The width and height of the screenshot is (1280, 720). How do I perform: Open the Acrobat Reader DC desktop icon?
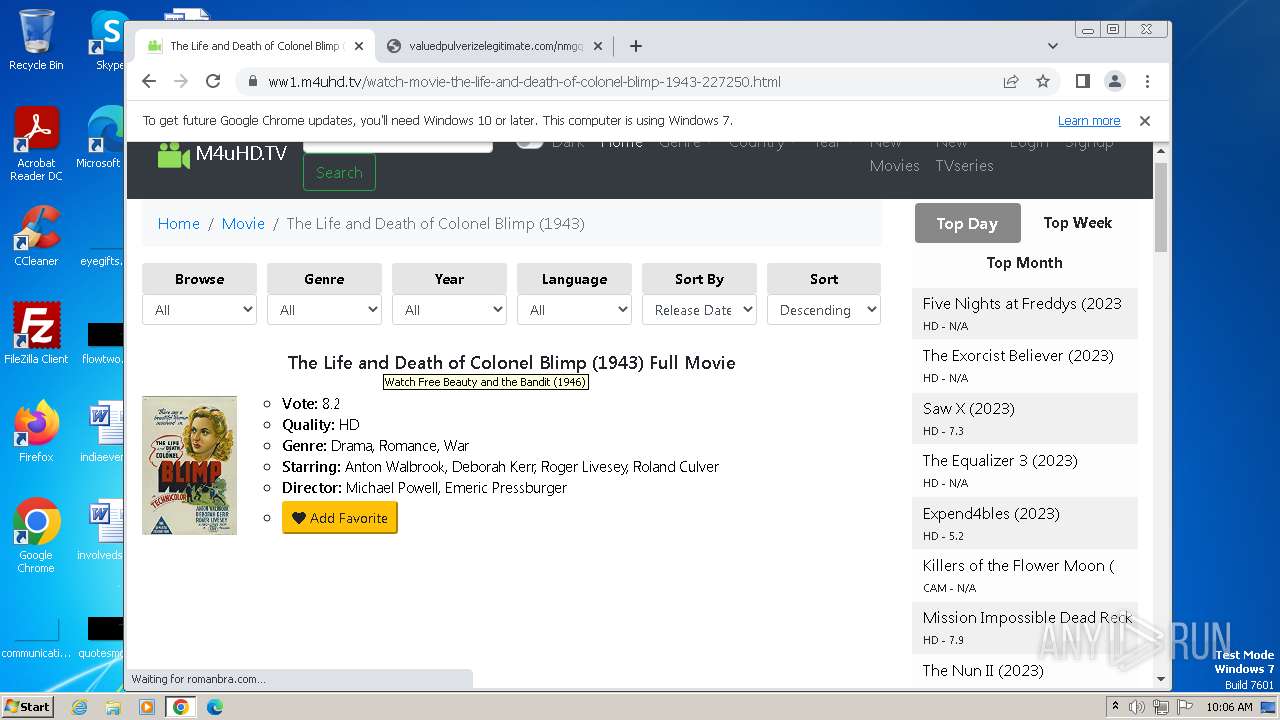36,145
